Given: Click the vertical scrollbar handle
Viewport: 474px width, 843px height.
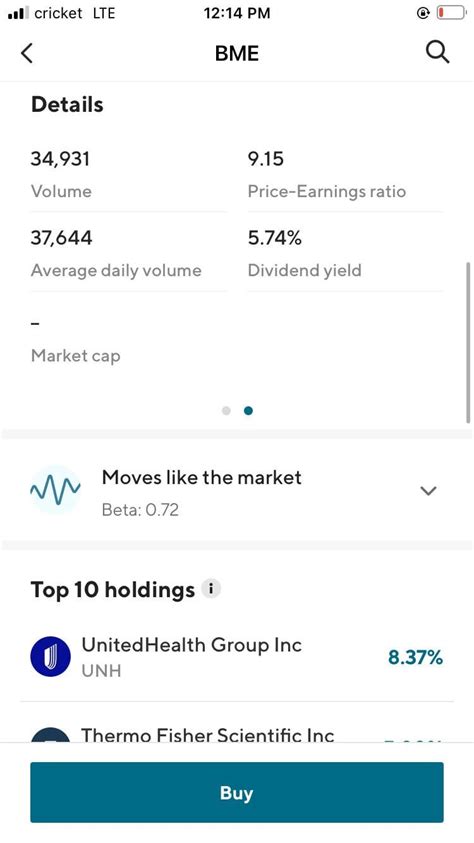Looking at the screenshot, I should click(468, 342).
